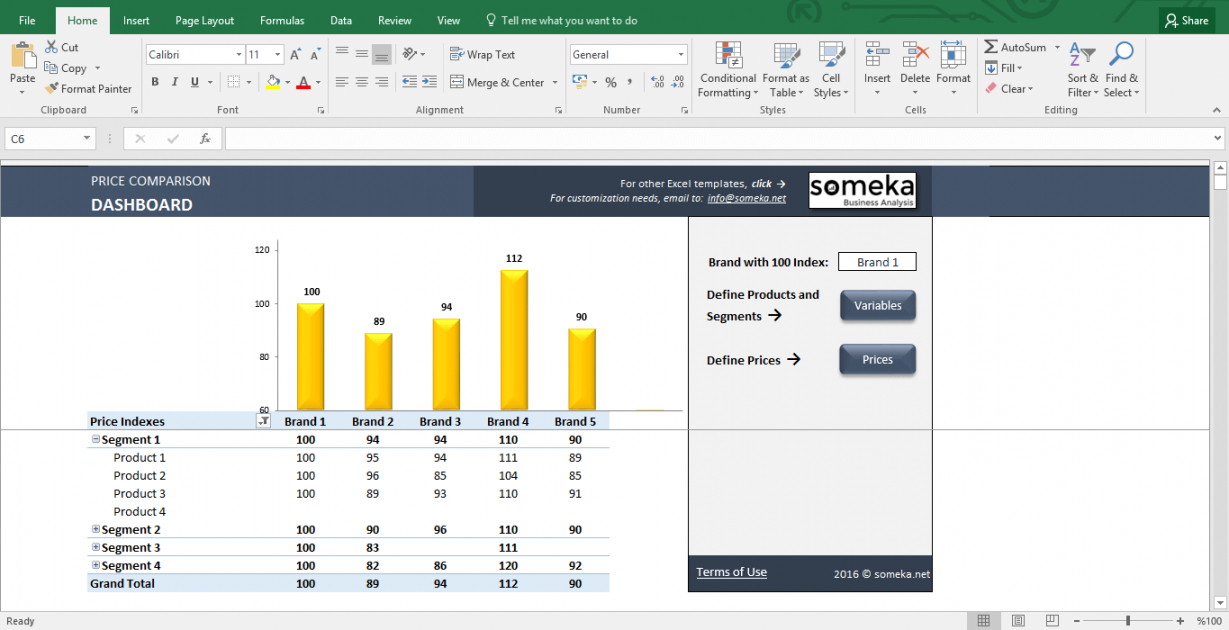Toggle Wrap Text option
1229x630 pixels.
click(x=483, y=55)
